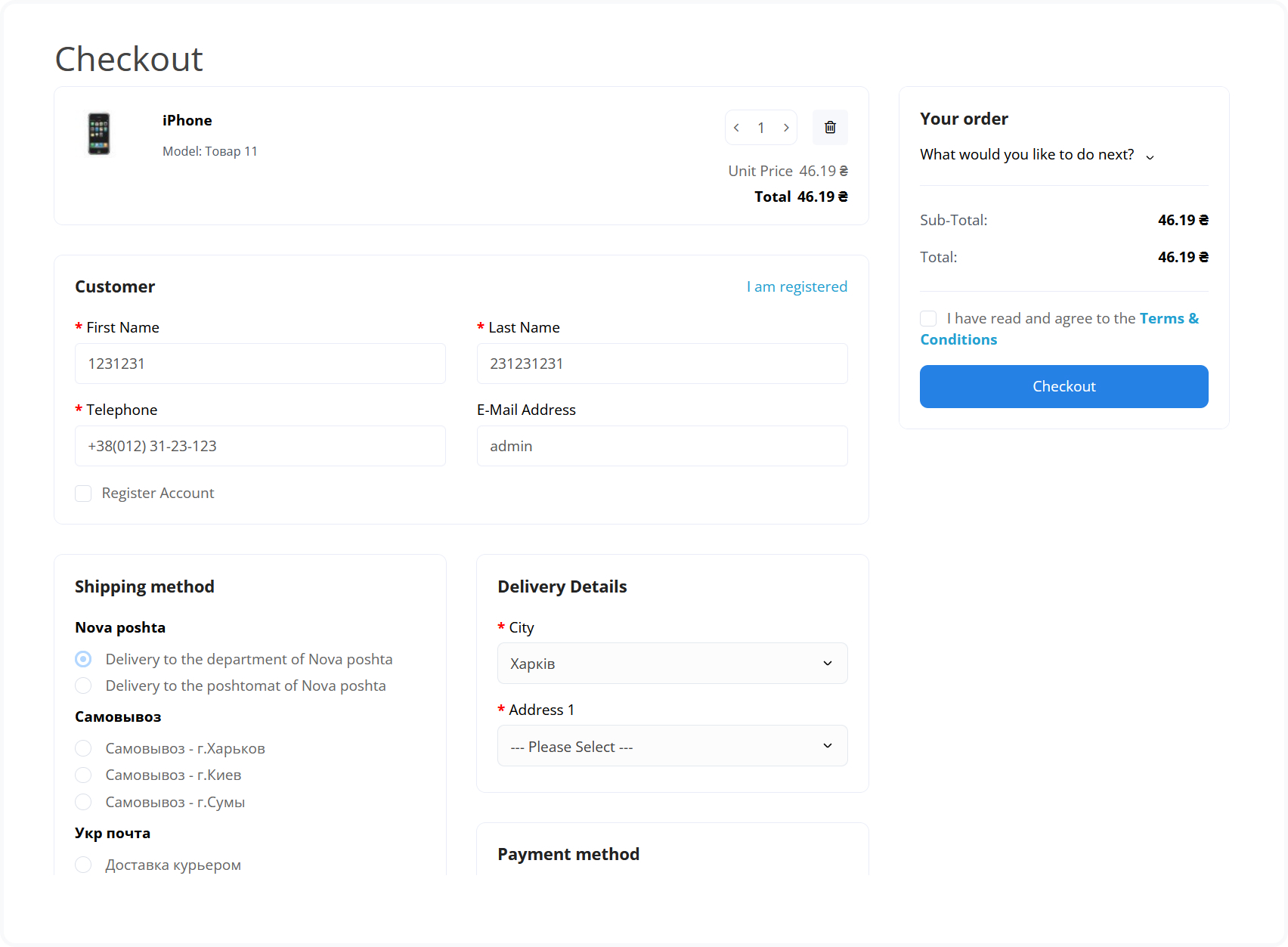This screenshot has width=1288, height=947.
Task: Delete iPhone from cart with trash icon
Action: [x=830, y=127]
